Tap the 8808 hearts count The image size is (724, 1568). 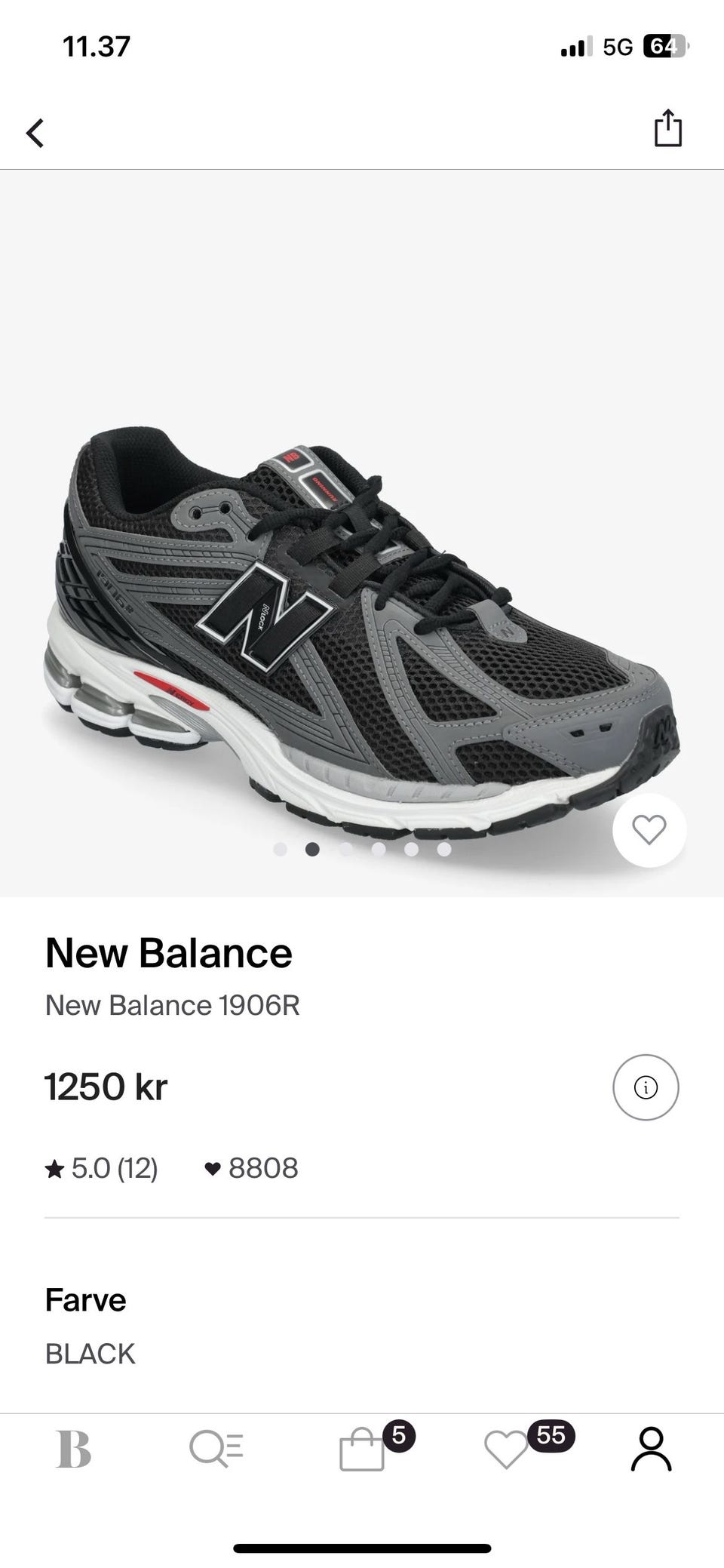click(x=252, y=1169)
